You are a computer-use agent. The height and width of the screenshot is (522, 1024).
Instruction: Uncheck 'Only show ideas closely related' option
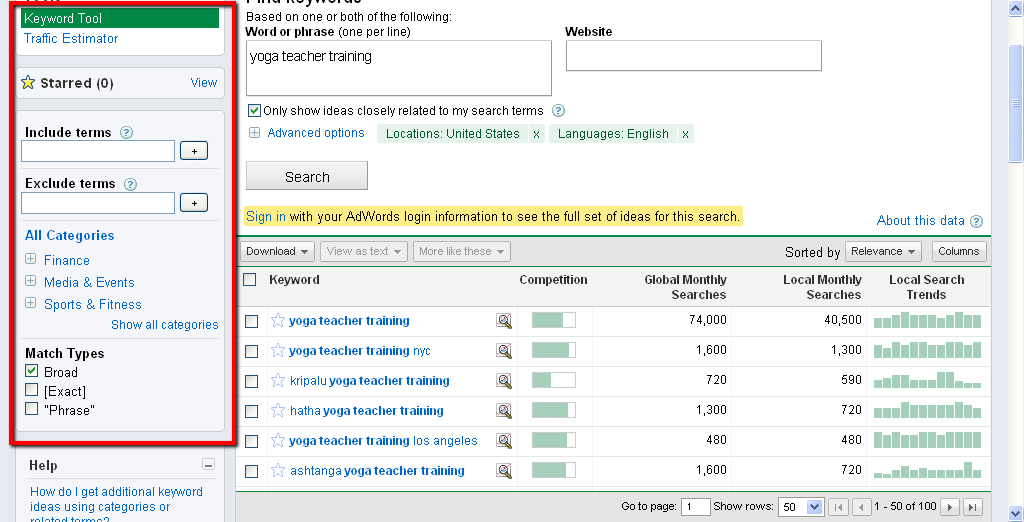(254, 111)
